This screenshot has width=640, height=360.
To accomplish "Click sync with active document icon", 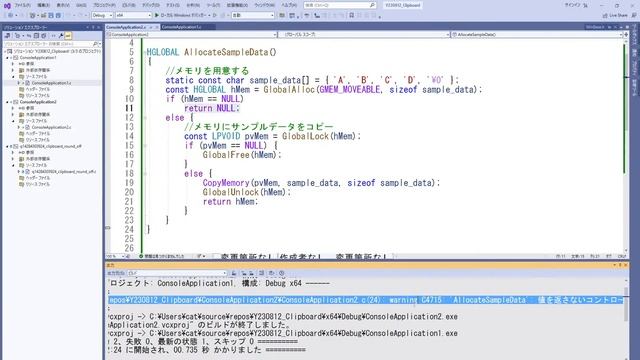I will [29, 36].
